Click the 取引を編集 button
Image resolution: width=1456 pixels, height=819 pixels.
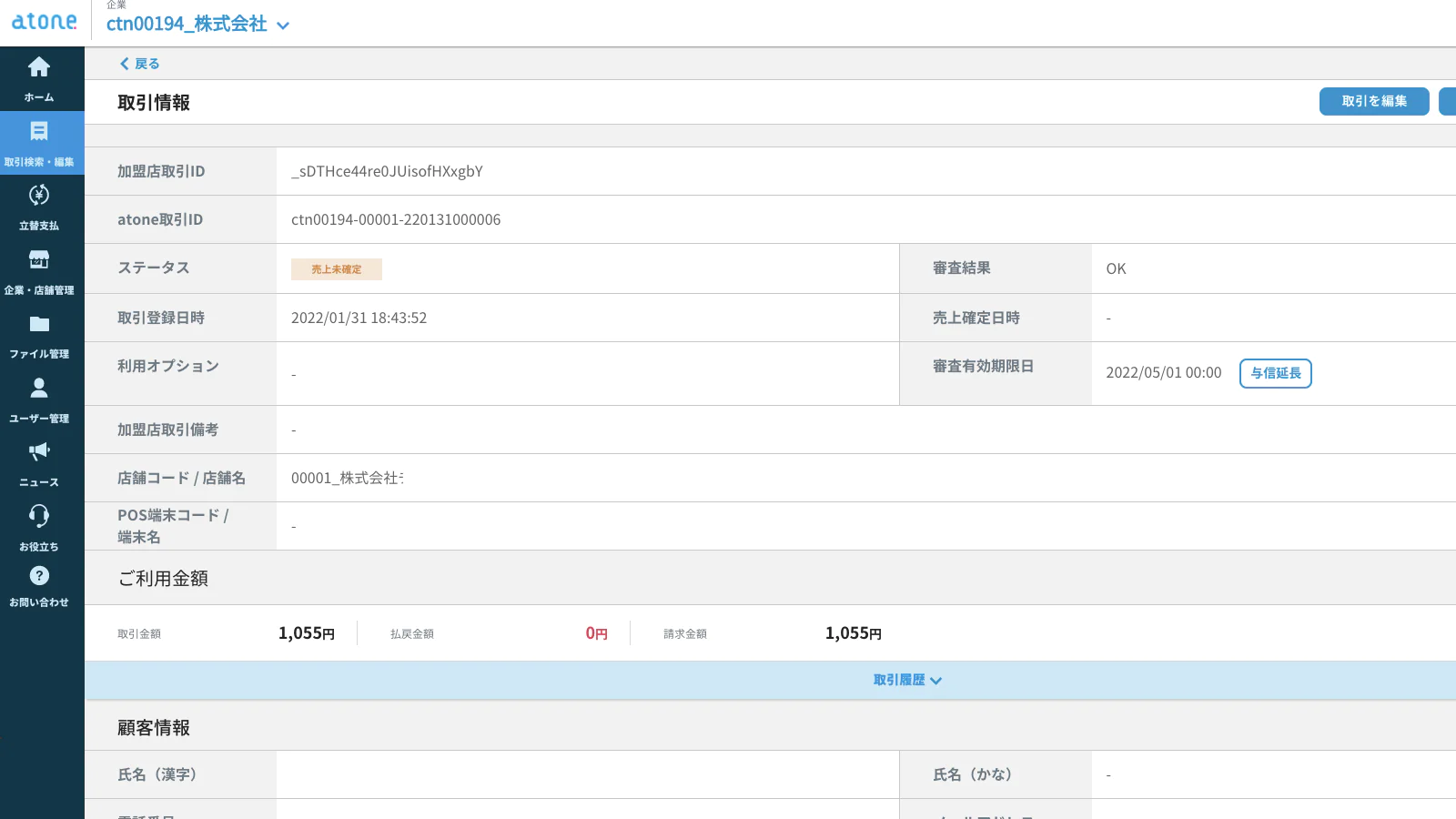[1373, 101]
